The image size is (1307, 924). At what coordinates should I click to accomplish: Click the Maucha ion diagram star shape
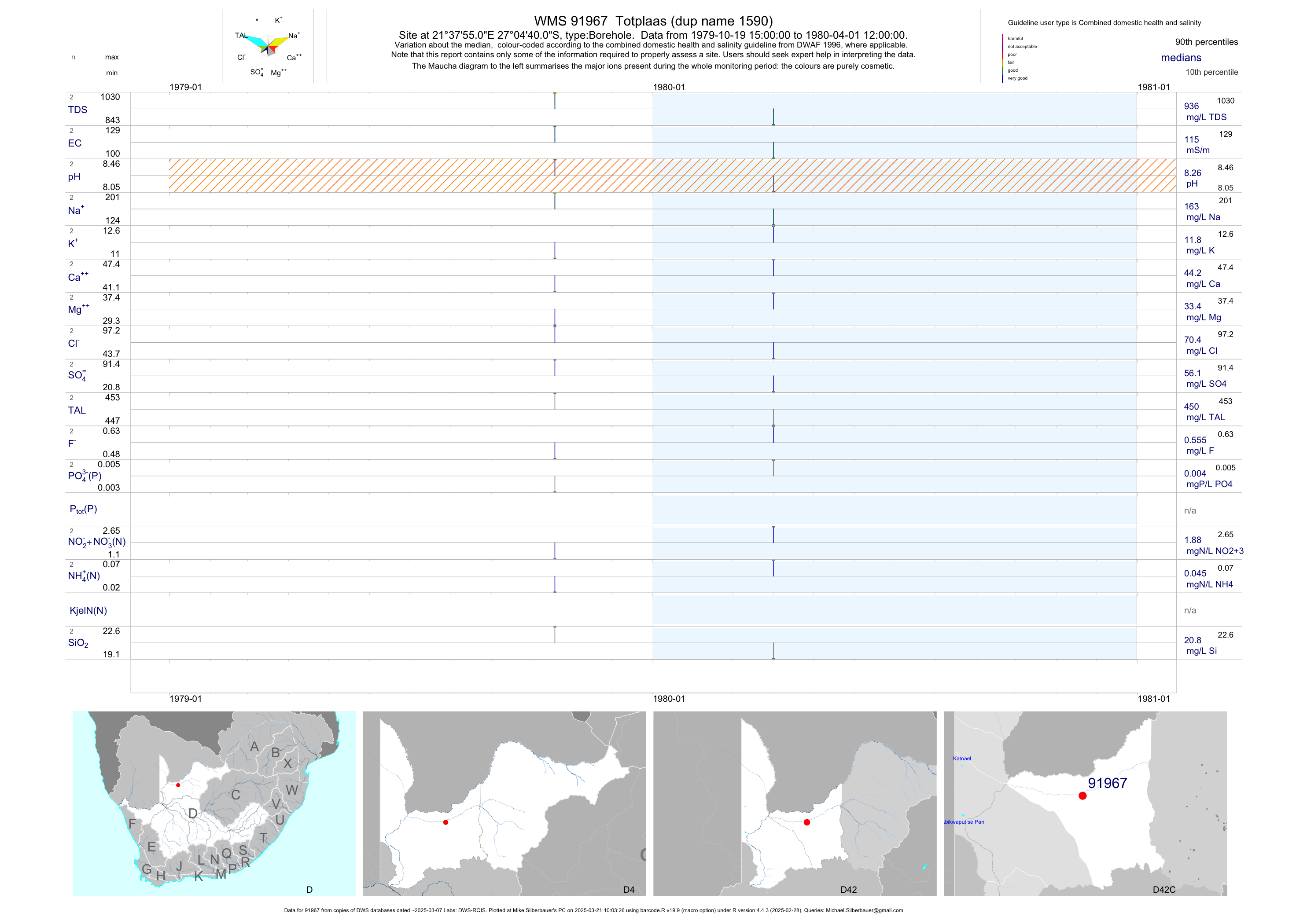[268, 45]
